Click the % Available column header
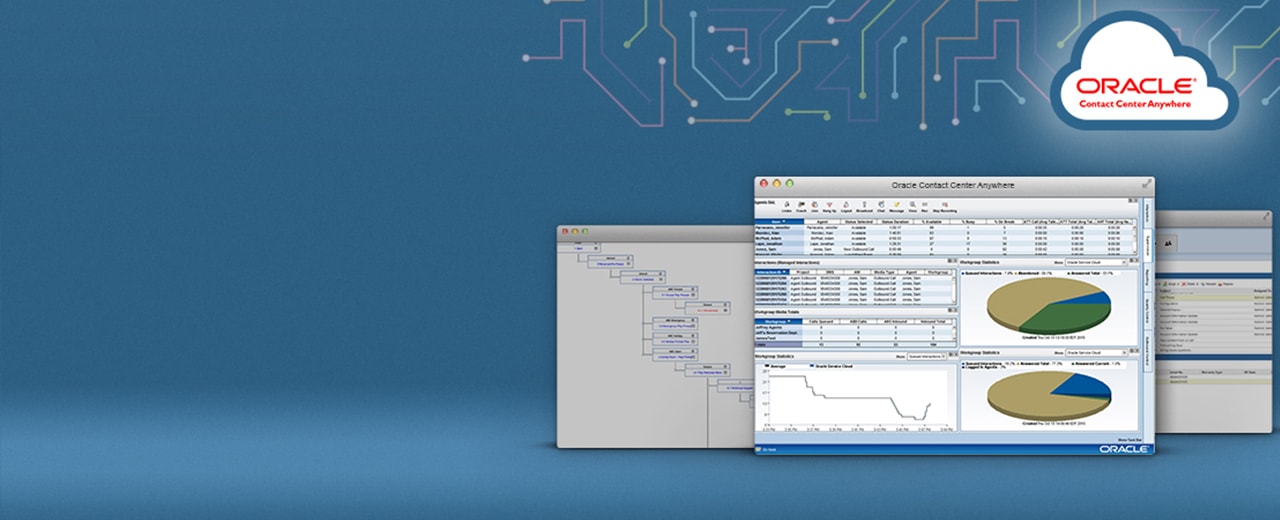This screenshot has width=1280, height=520. coord(931,221)
